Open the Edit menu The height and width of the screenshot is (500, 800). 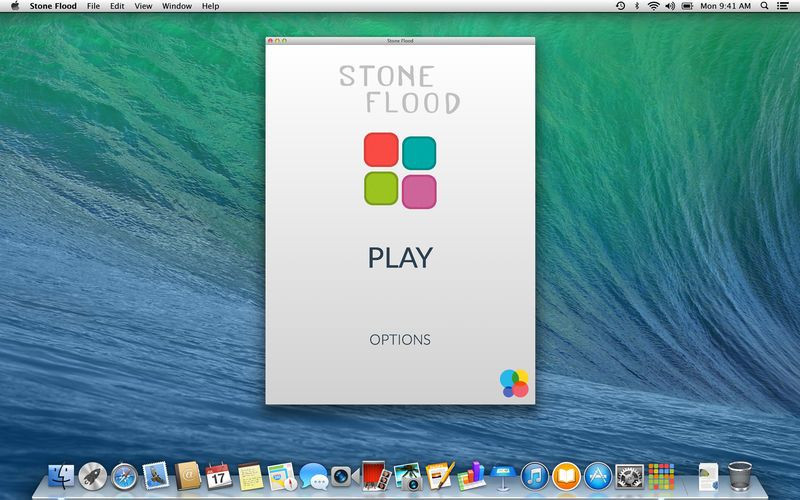click(117, 6)
